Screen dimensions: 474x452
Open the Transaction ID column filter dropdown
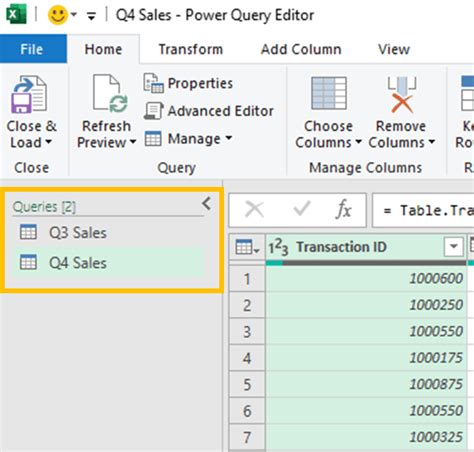coord(453,247)
